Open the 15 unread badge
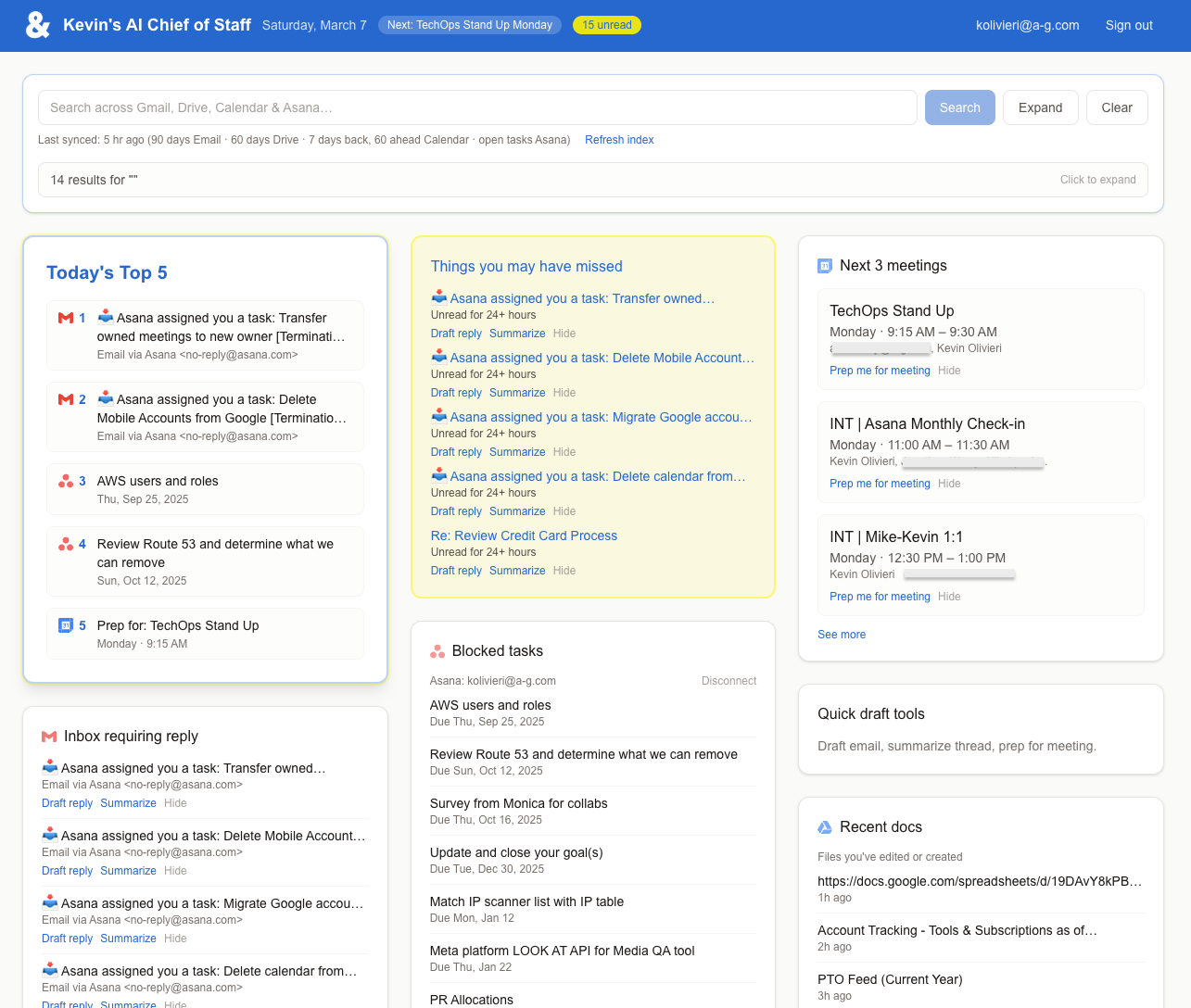 pos(607,25)
